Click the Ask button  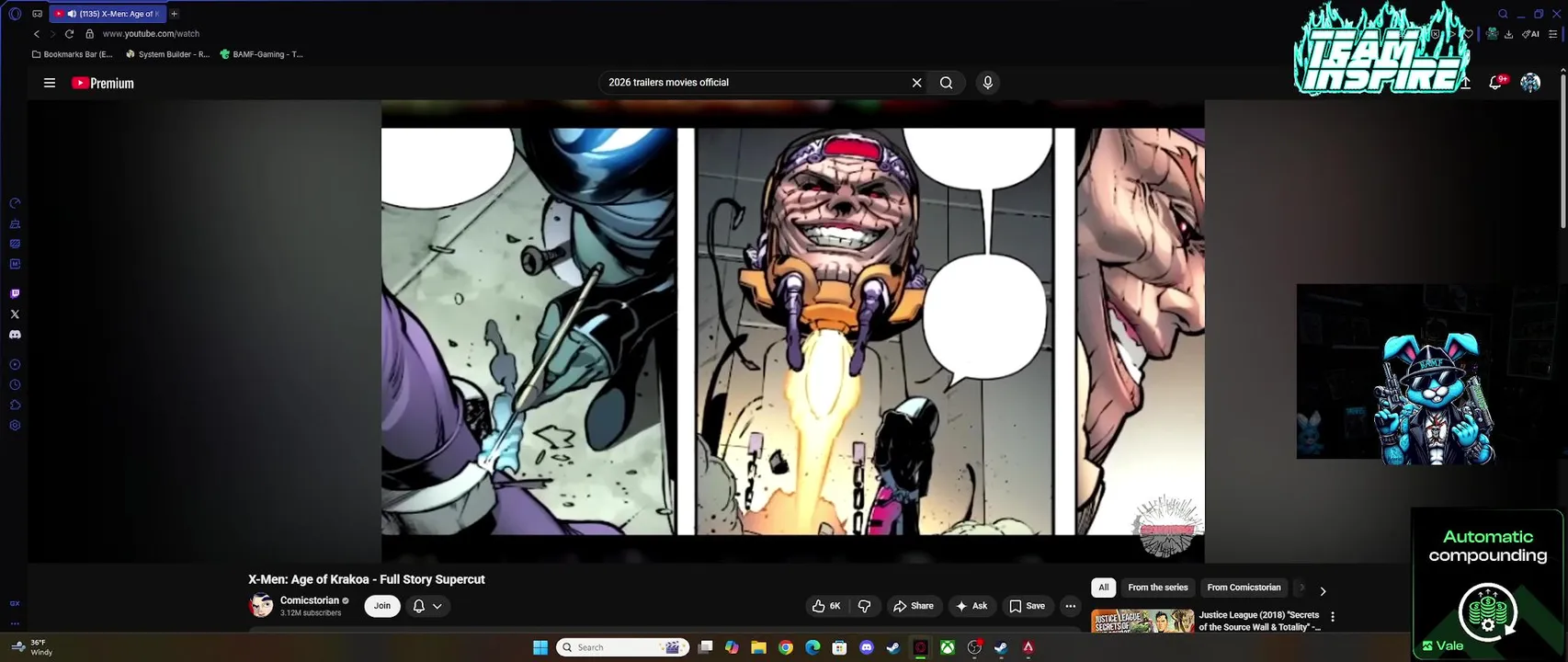click(971, 606)
